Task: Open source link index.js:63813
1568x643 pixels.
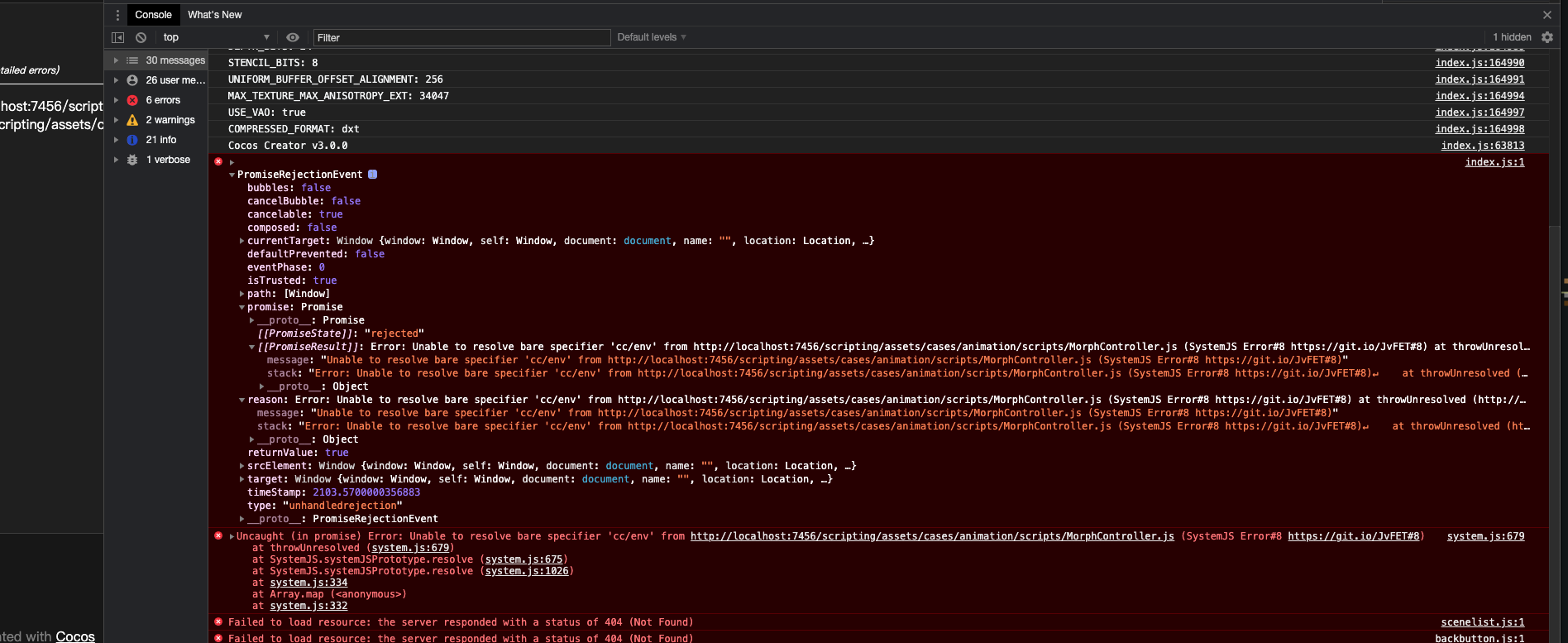Action: point(1483,146)
